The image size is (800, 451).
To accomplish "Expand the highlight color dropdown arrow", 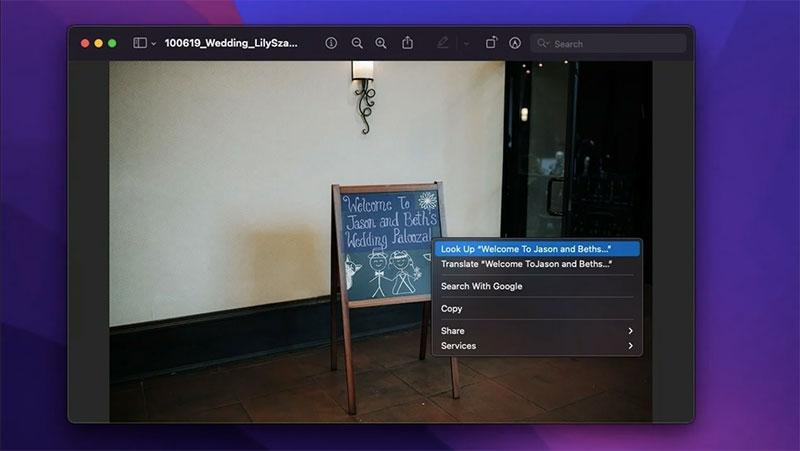I will (466, 44).
